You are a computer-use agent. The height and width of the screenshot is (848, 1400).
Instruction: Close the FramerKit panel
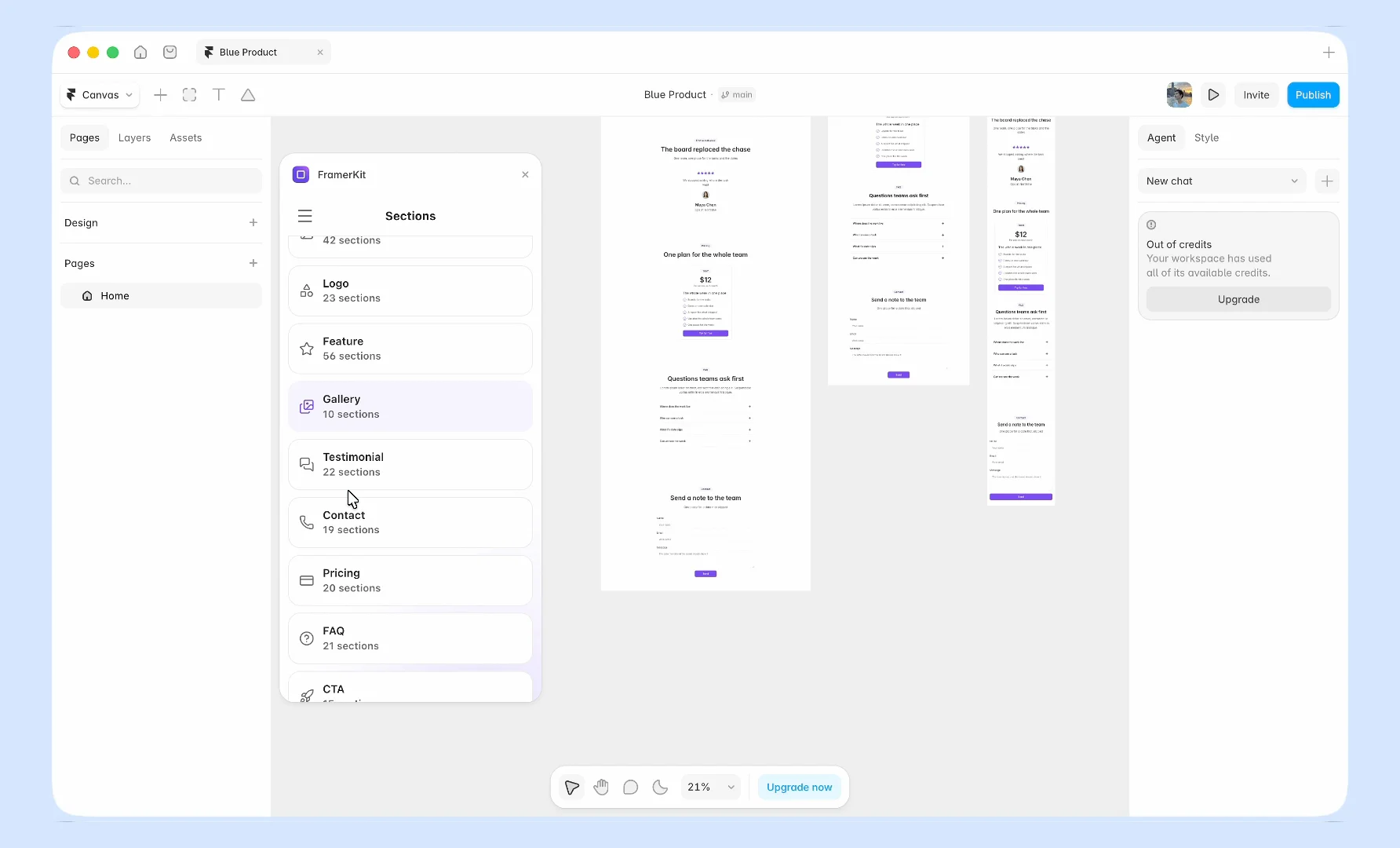coord(525,174)
